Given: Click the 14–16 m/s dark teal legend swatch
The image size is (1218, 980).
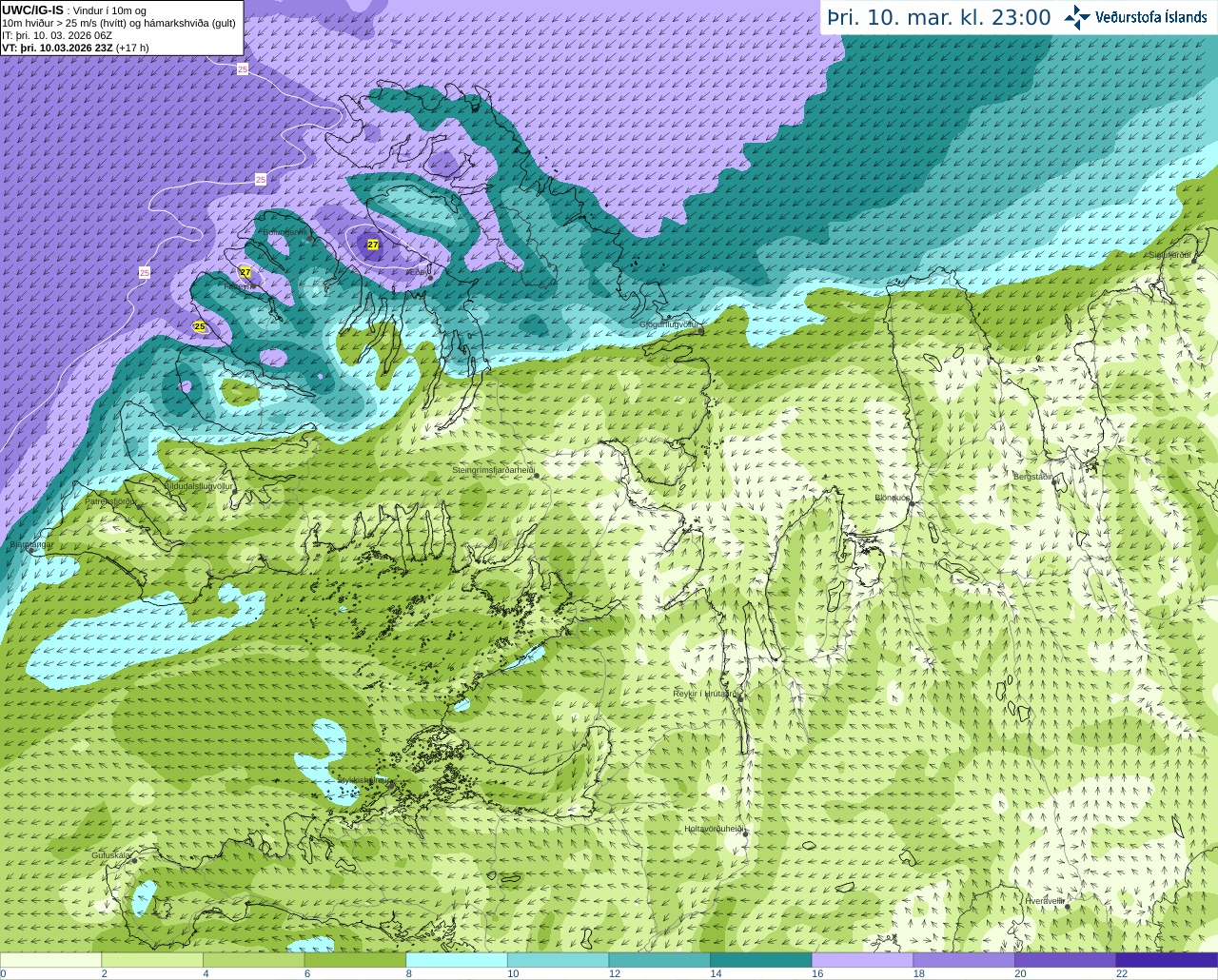Looking at the screenshot, I should [761, 960].
